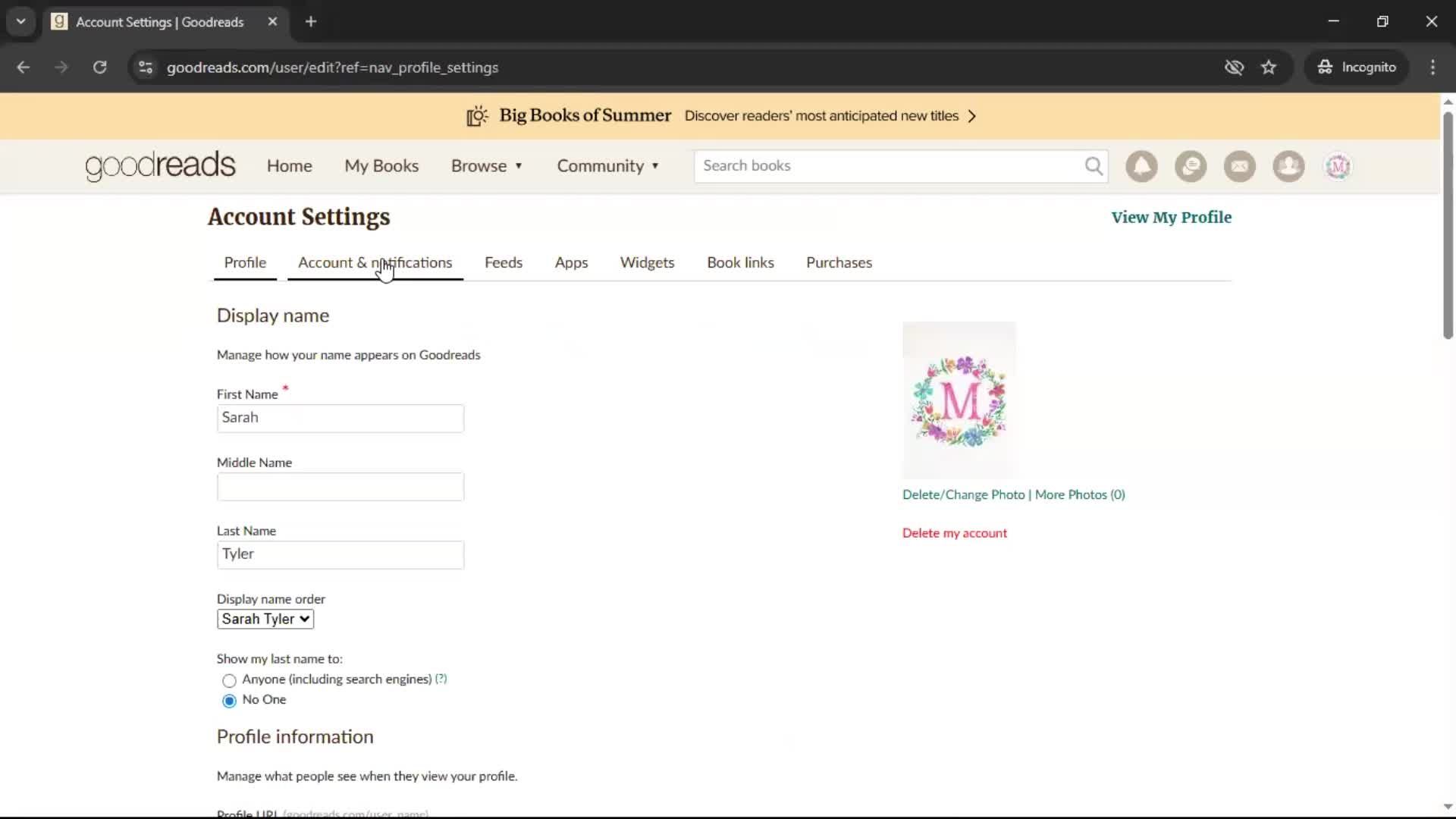Open Big Books of Summer banner title
The height and width of the screenshot is (819, 1456).
pyautogui.click(x=585, y=115)
